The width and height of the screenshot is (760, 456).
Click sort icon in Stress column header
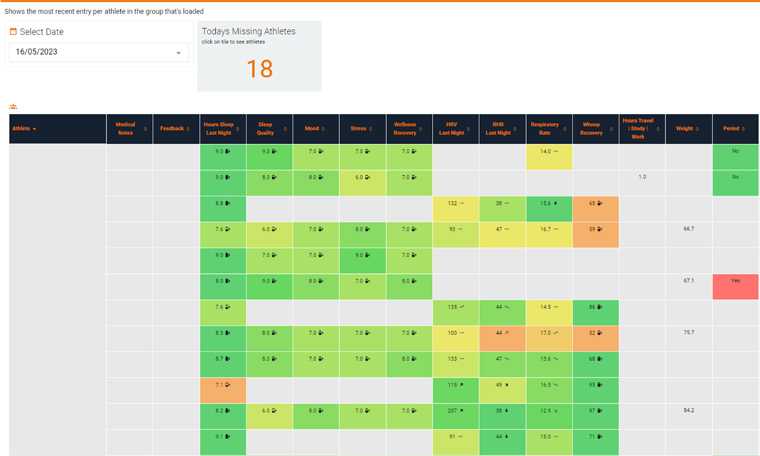click(372, 129)
